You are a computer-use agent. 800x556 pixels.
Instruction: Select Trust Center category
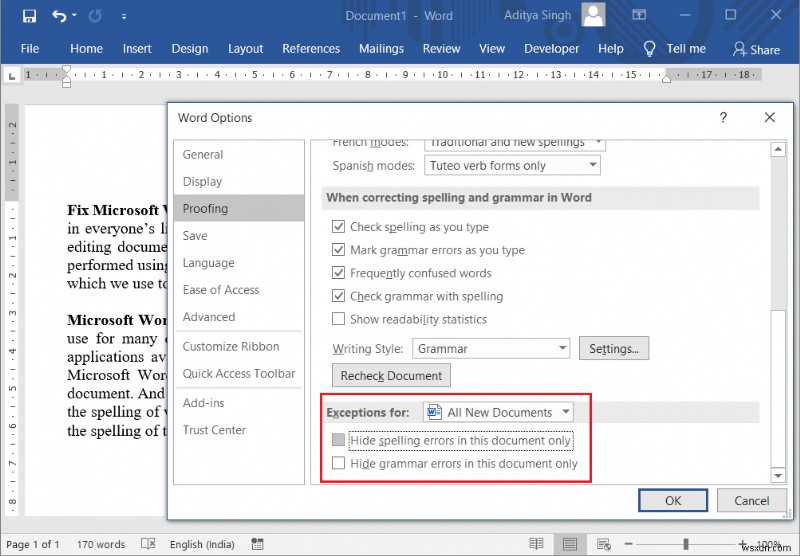point(239,430)
